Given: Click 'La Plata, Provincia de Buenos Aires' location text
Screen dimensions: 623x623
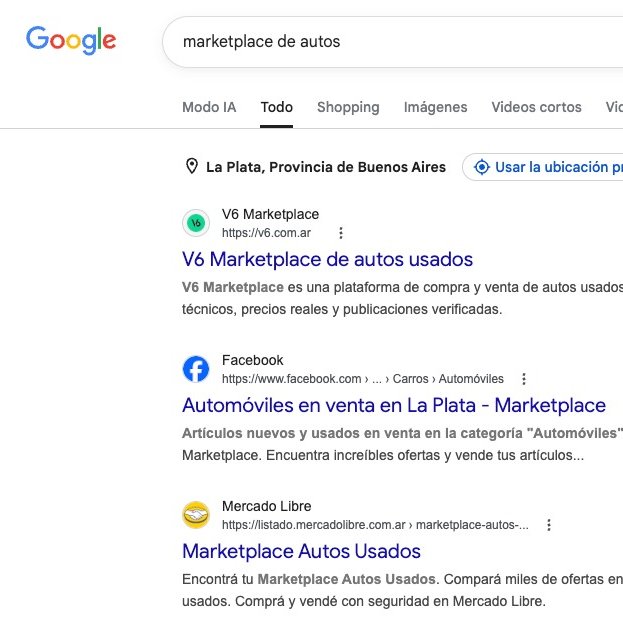Looking at the screenshot, I should pos(326,167).
